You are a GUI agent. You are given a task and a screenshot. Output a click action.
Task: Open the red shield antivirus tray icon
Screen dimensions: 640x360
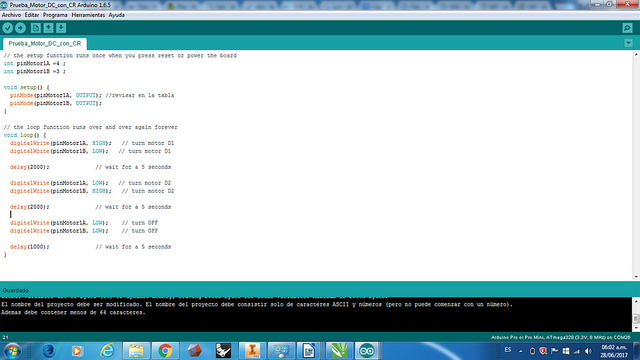pos(543,351)
